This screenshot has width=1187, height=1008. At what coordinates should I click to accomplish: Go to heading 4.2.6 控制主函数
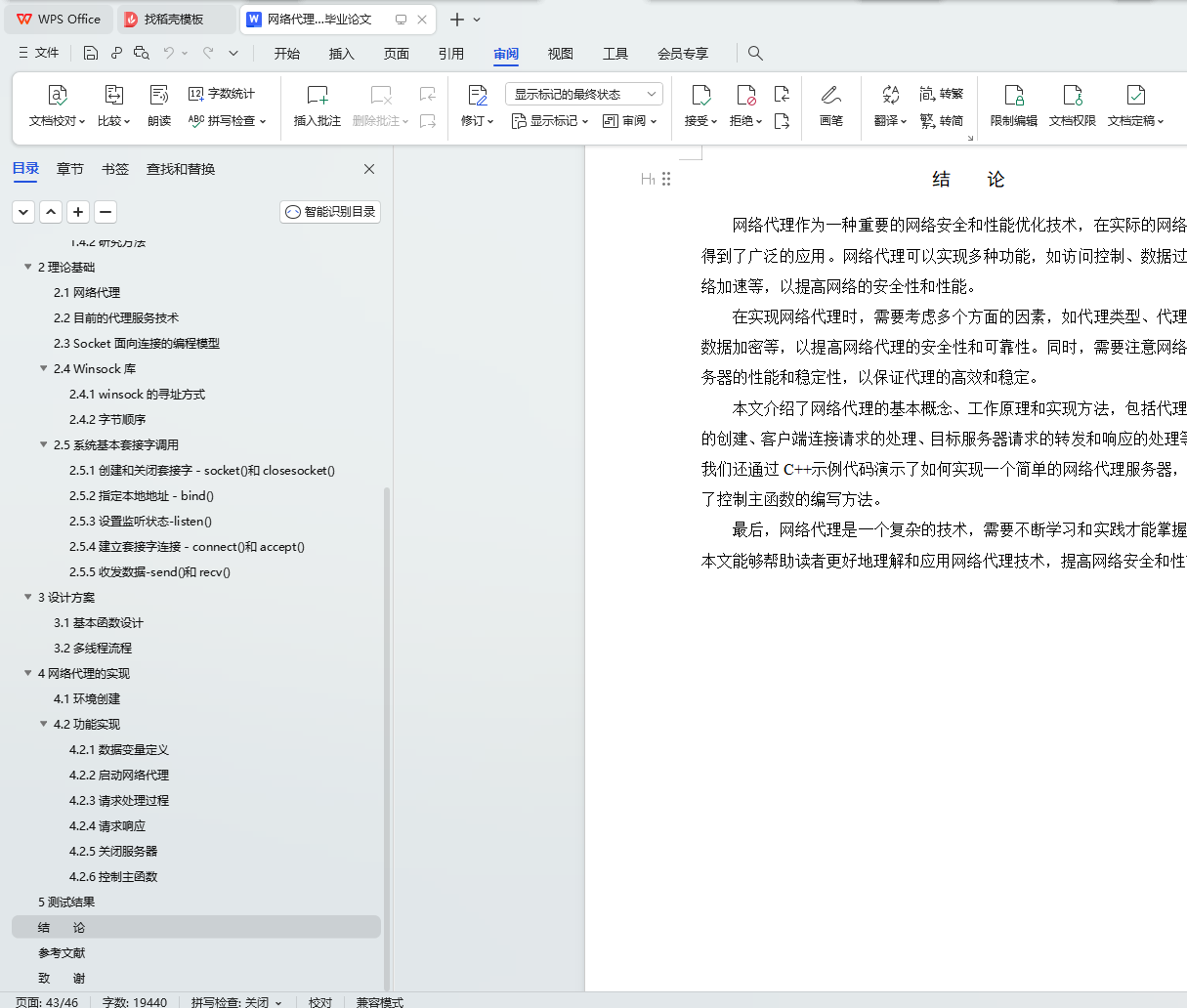[x=113, y=876]
